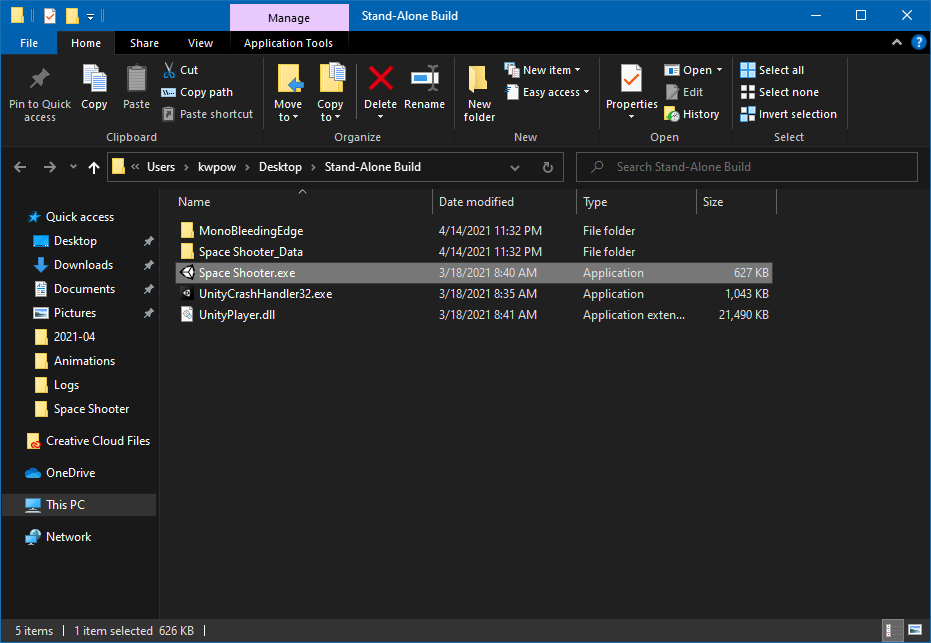Open address bar history dropdown chevron

[x=515, y=167]
